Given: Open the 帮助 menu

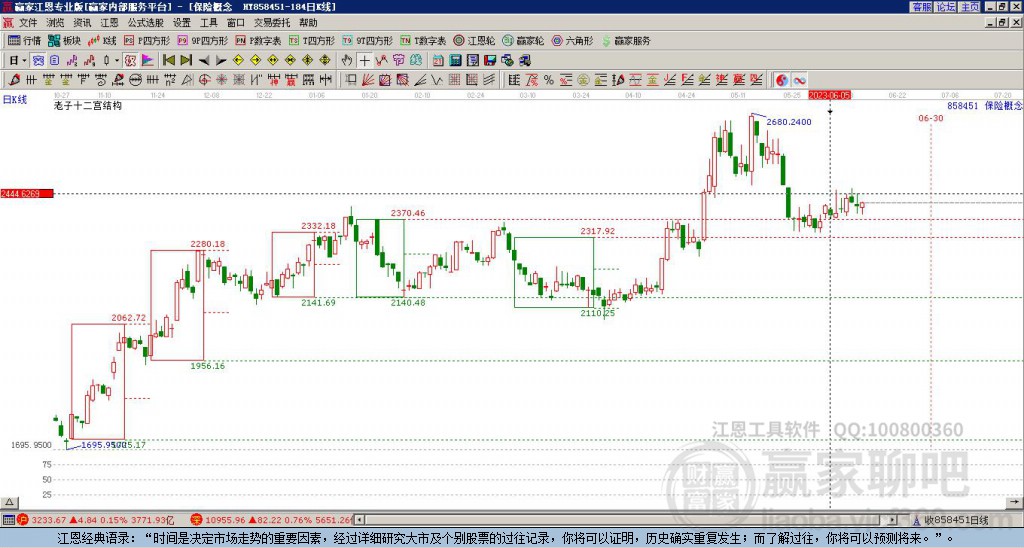Looking at the screenshot, I should click(x=308, y=23).
